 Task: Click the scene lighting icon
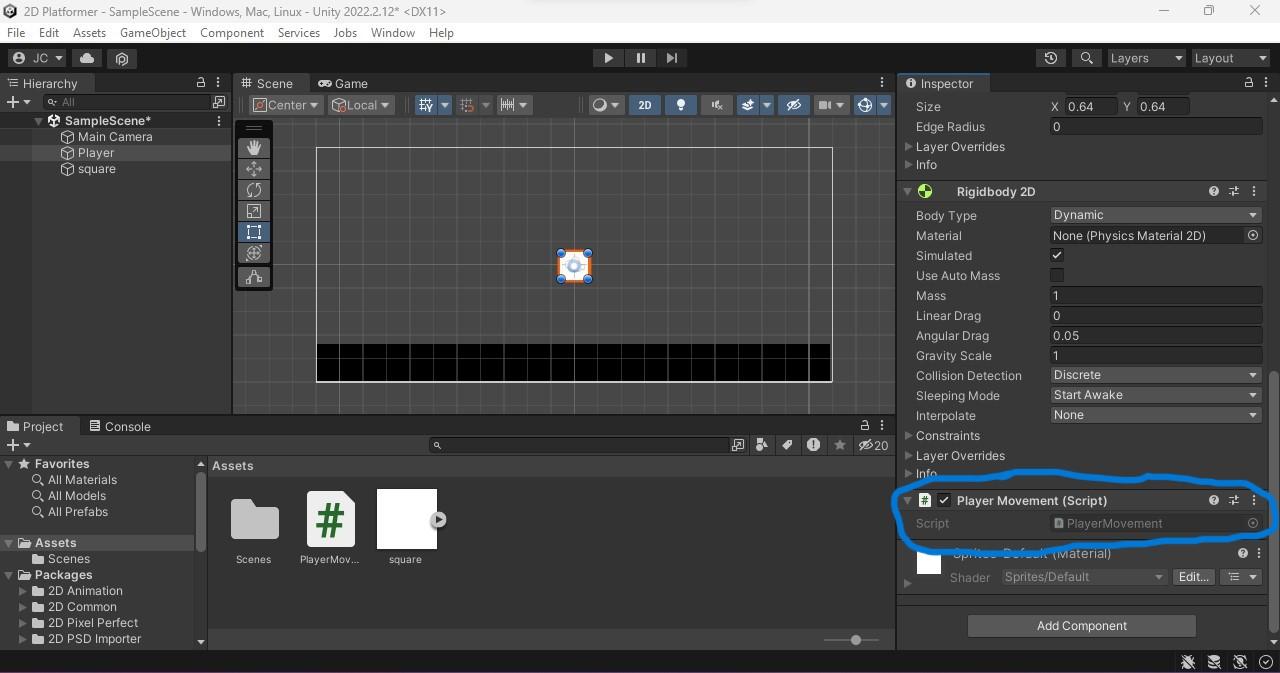pyautogui.click(x=681, y=104)
